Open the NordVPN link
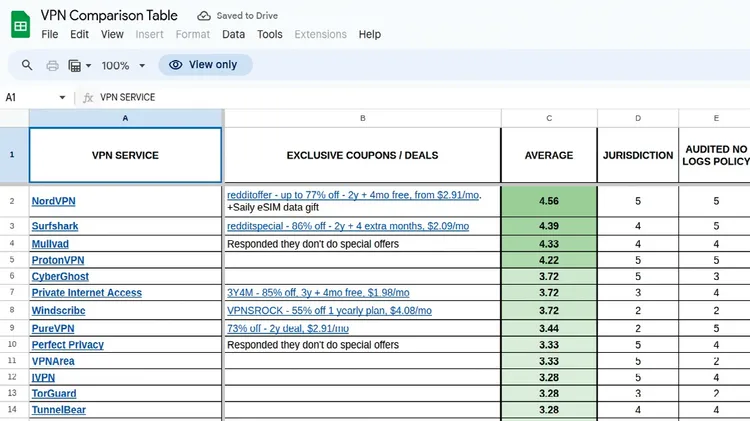Viewport: 750px width, 421px height. [x=54, y=201]
